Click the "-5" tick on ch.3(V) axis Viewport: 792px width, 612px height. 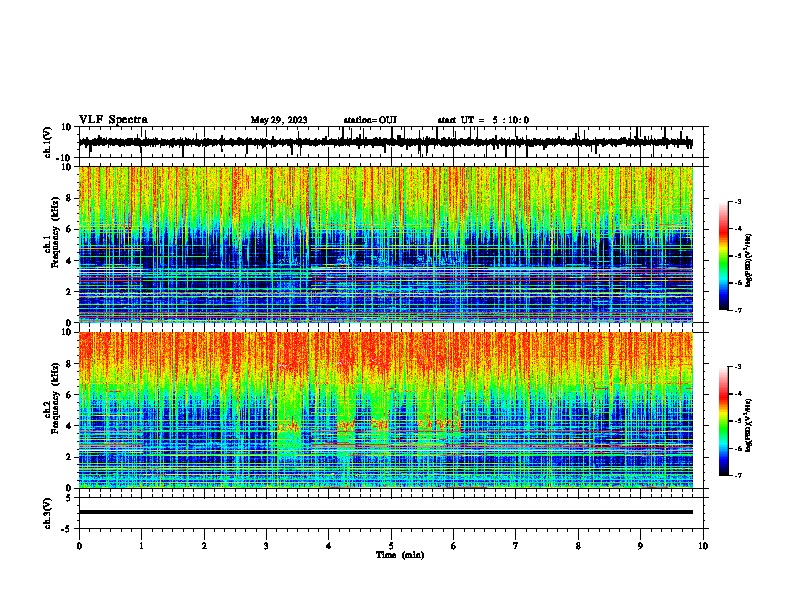pyautogui.click(x=68, y=529)
